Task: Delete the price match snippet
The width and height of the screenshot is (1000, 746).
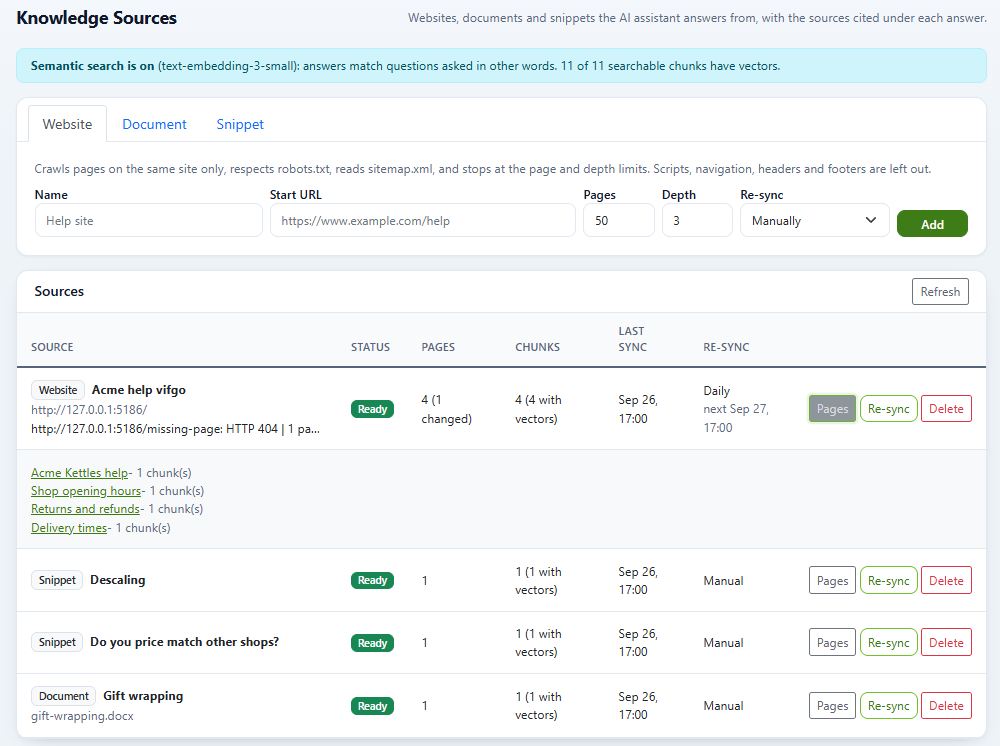Action: tap(946, 643)
